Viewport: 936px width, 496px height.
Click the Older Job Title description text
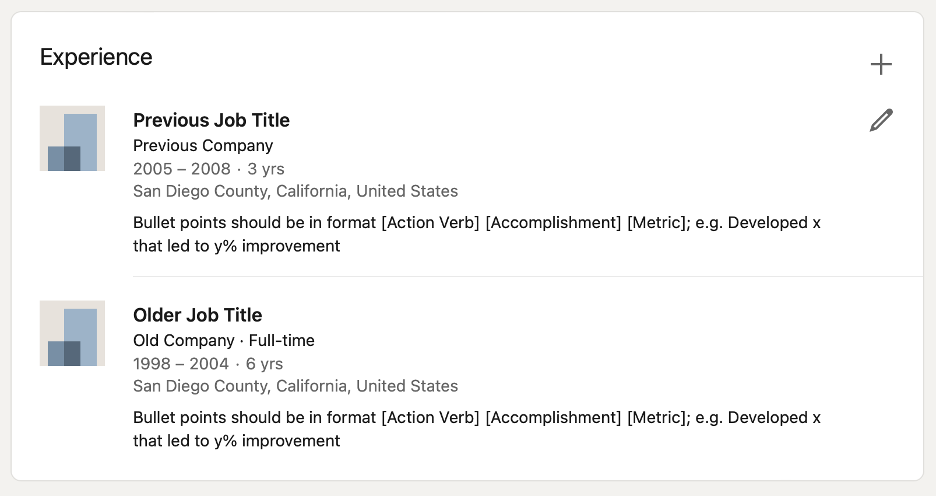[476, 418]
